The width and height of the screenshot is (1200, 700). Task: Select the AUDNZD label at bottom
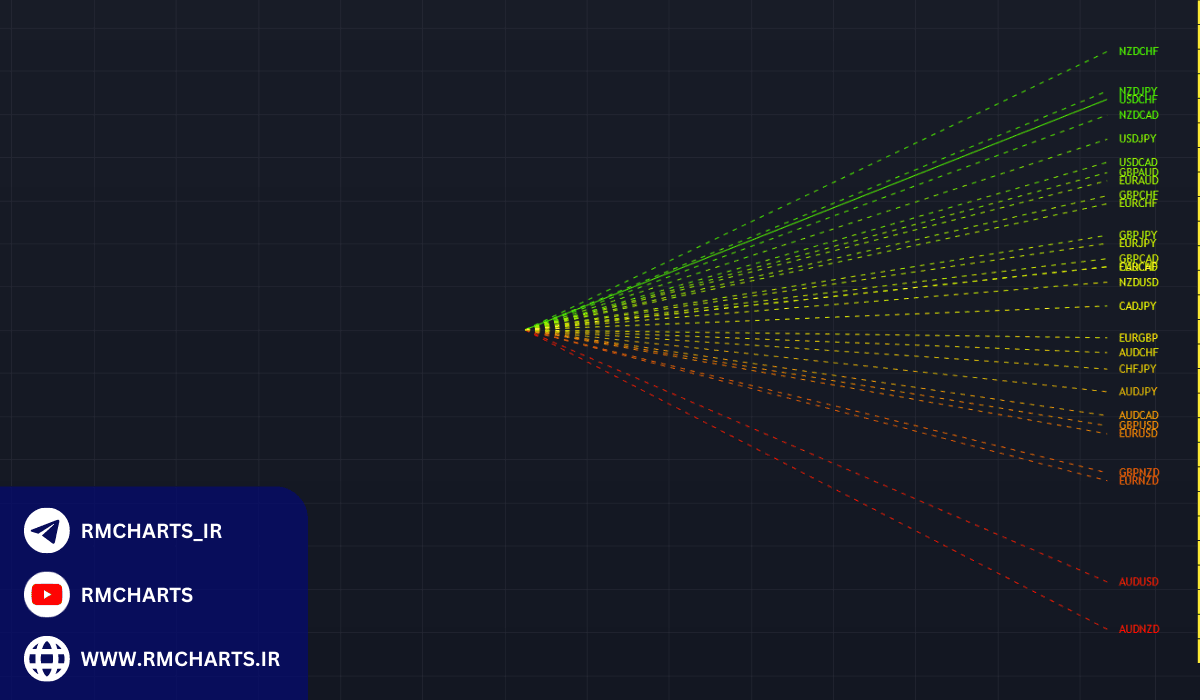[1139, 629]
